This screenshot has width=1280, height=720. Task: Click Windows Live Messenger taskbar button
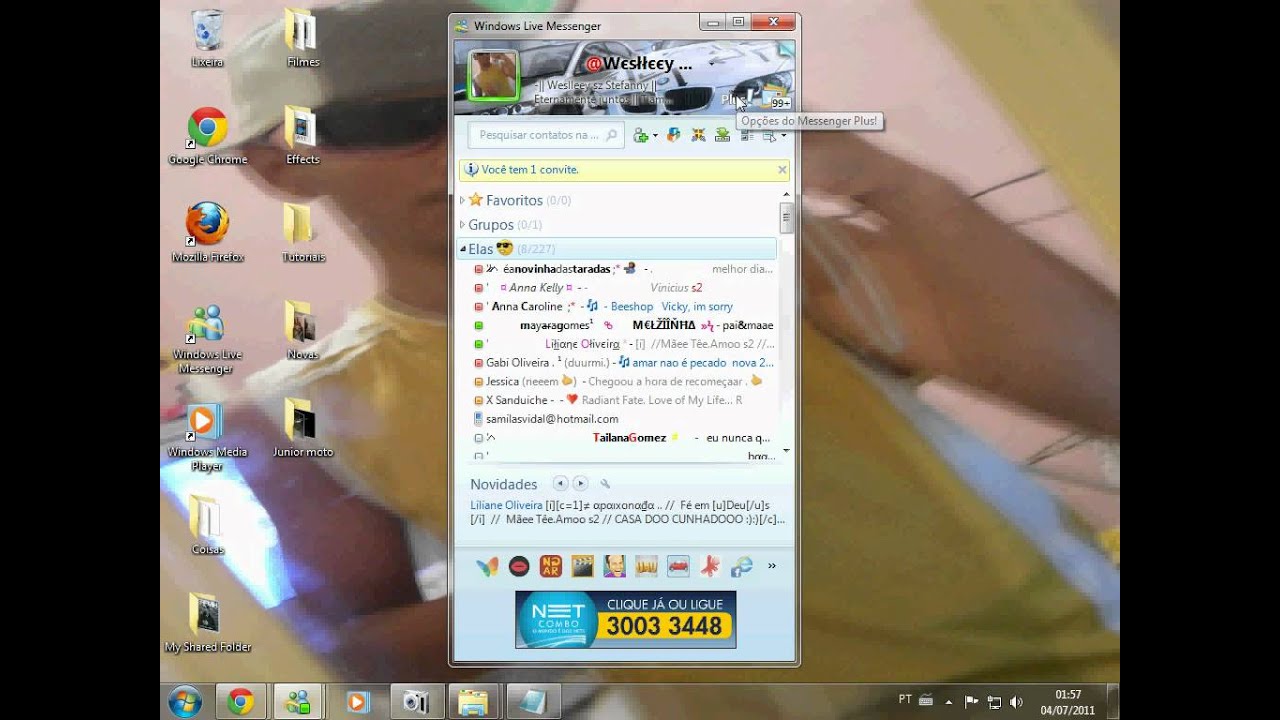tap(298, 702)
